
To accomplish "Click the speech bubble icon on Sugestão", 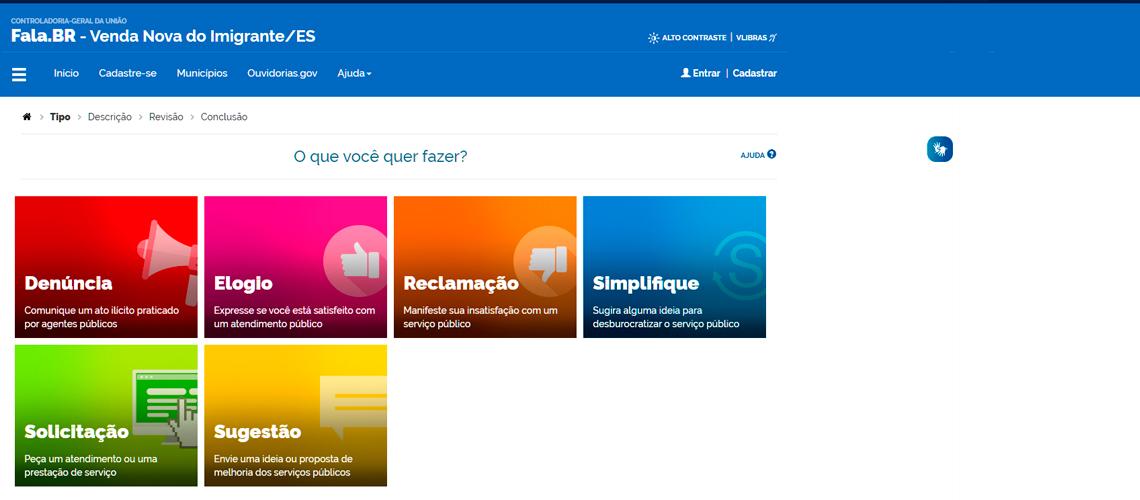I will tap(353, 406).
